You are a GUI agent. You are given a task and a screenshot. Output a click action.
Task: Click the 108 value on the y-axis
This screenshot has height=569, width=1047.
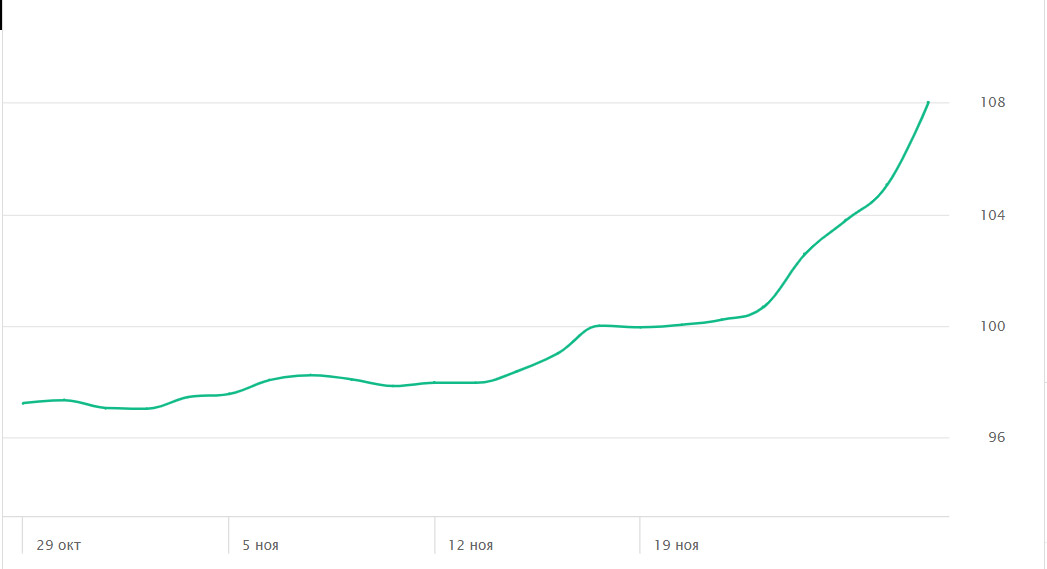click(992, 103)
